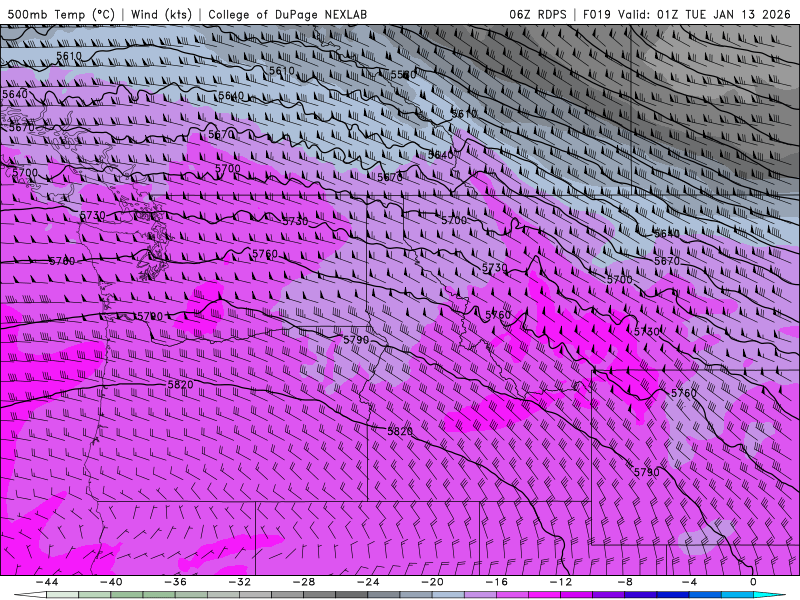
Task: Click the -40 colorbar scale label
Action: pyautogui.click(x=111, y=582)
